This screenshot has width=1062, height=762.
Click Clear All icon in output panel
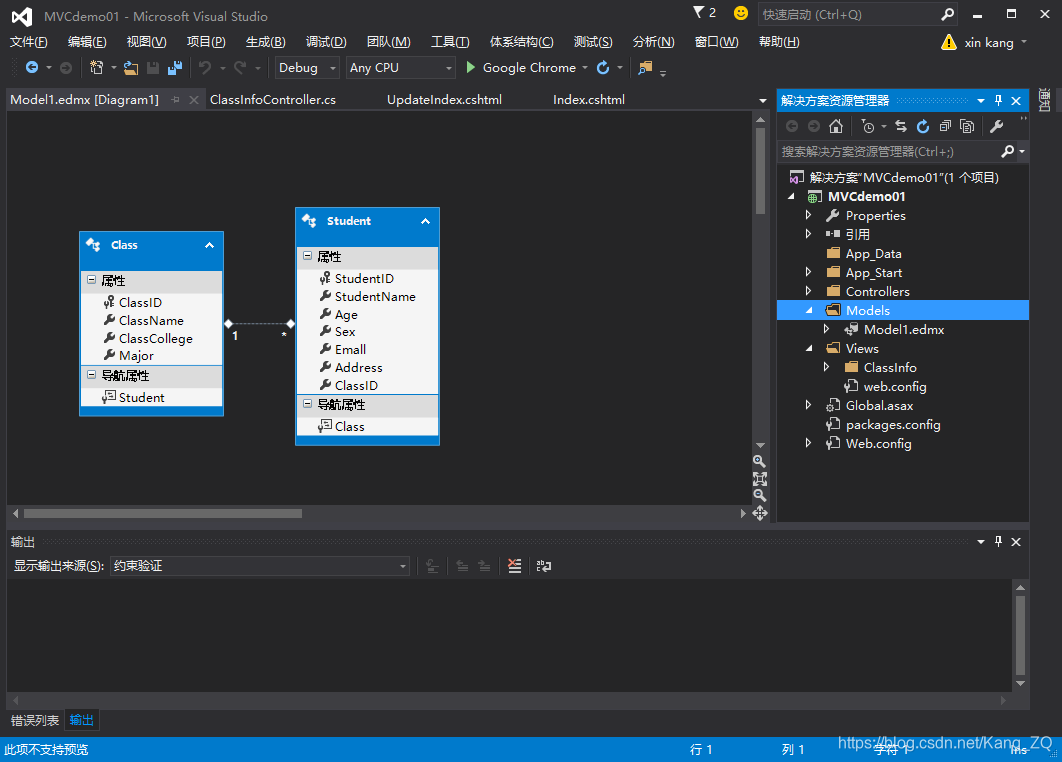click(x=514, y=566)
